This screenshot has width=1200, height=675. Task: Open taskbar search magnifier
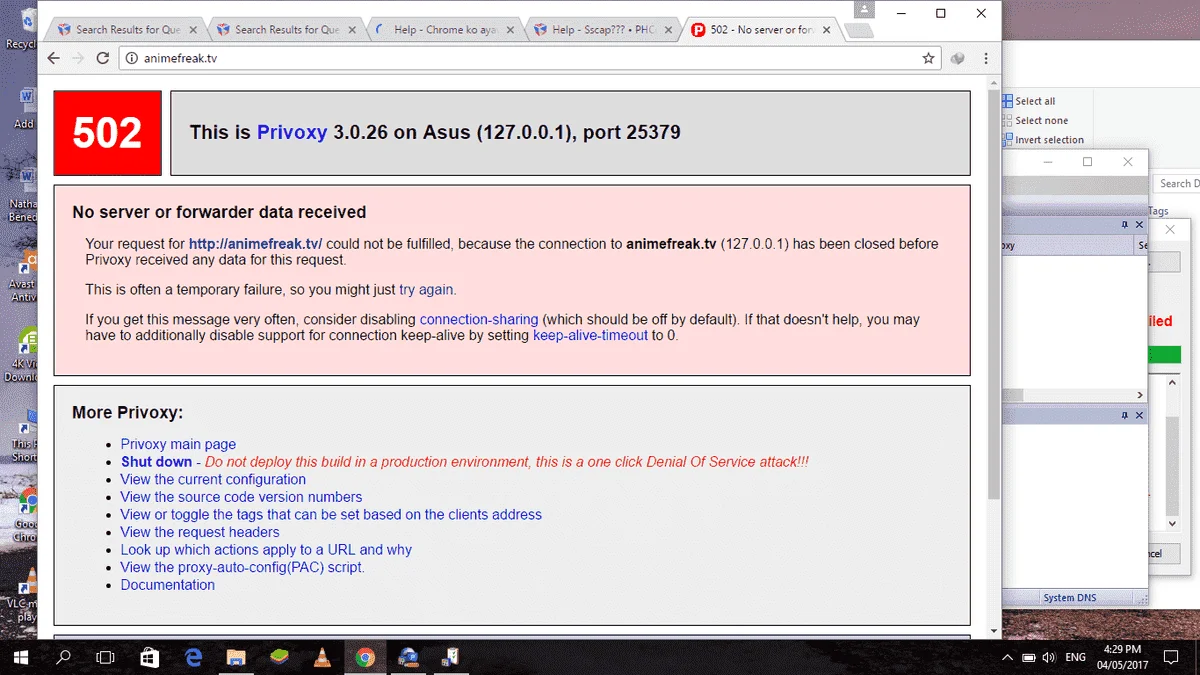click(x=63, y=657)
